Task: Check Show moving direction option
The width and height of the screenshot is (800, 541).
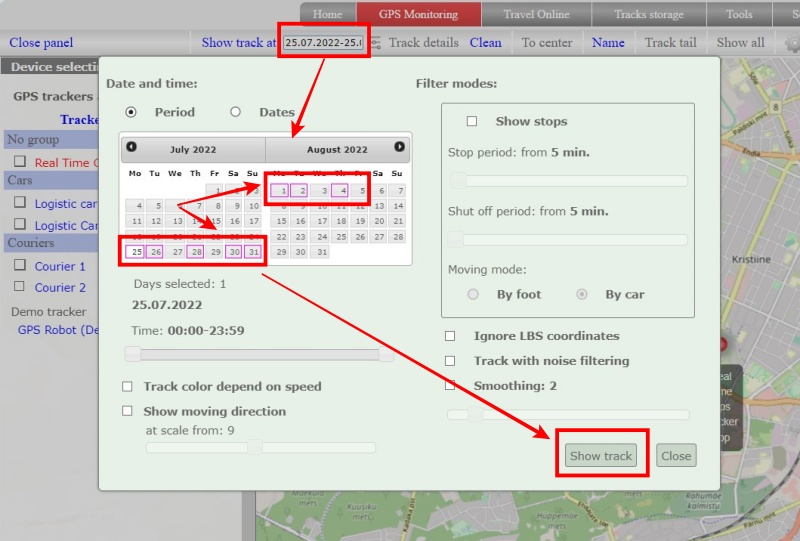Action: click(127, 411)
